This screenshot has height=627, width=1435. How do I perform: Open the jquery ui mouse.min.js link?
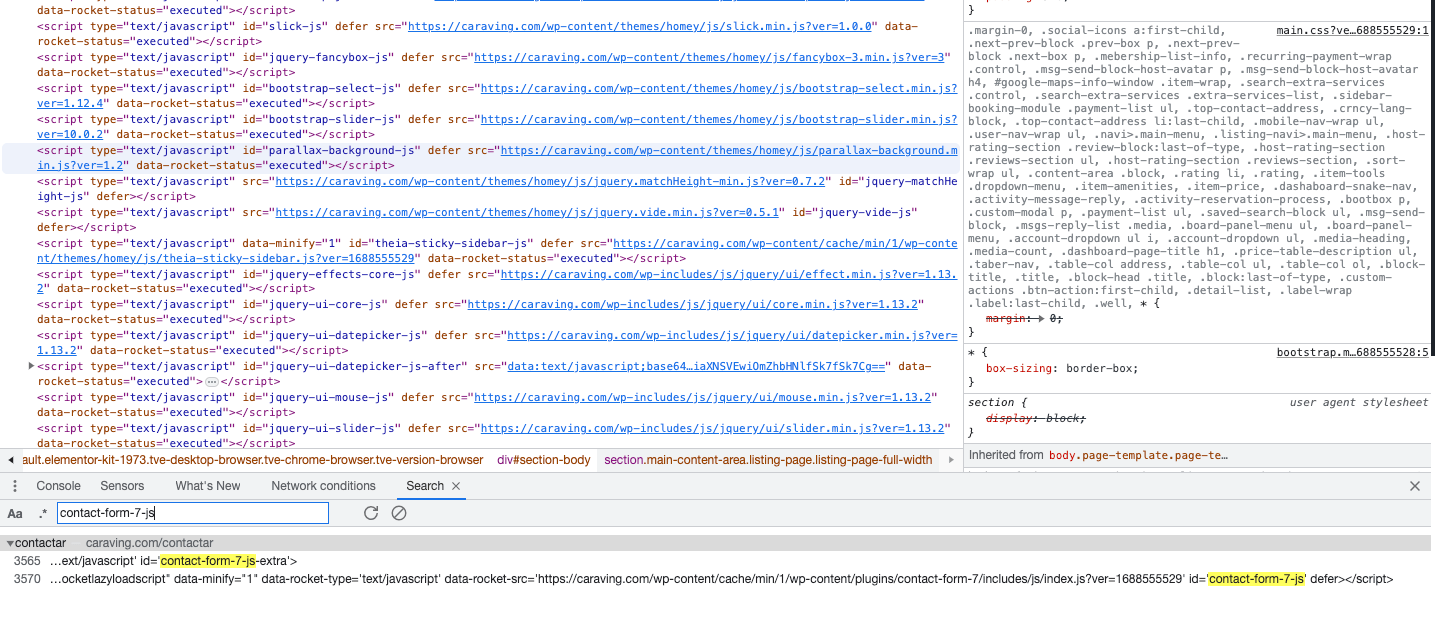coord(703,398)
